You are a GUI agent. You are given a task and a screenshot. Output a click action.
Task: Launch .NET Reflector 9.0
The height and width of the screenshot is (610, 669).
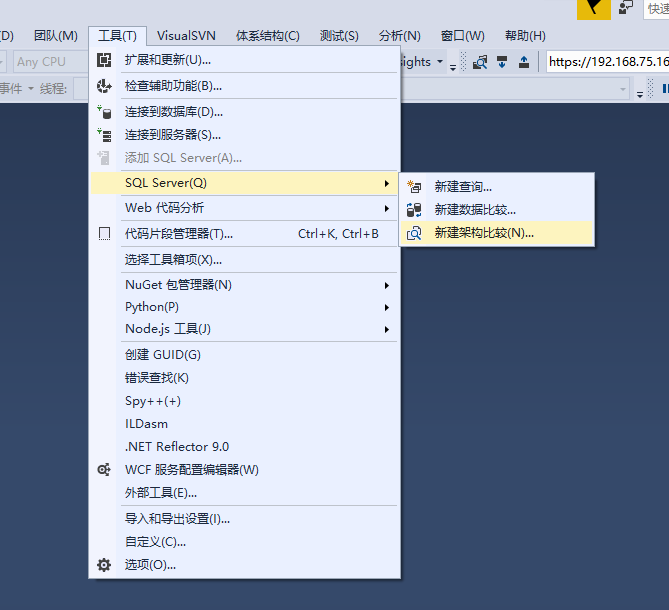pyautogui.click(x=244, y=447)
